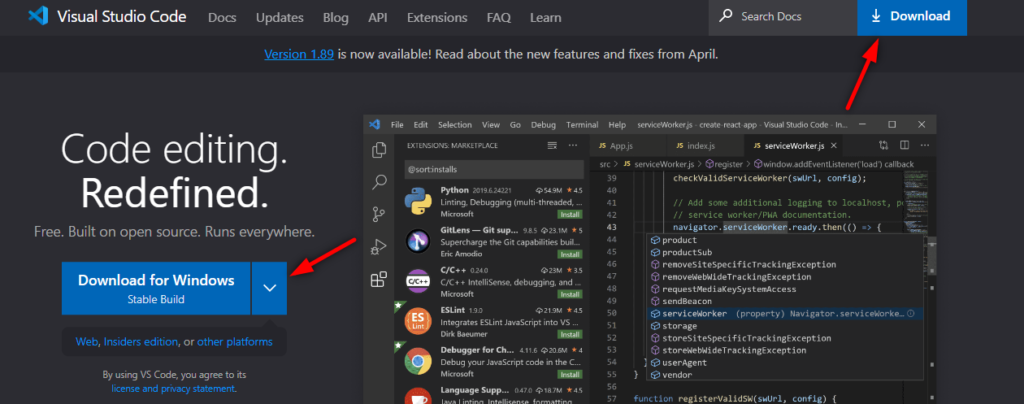Click the top-right Download button
This screenshot has height=404, width=1024.
(x=912, y=17)
